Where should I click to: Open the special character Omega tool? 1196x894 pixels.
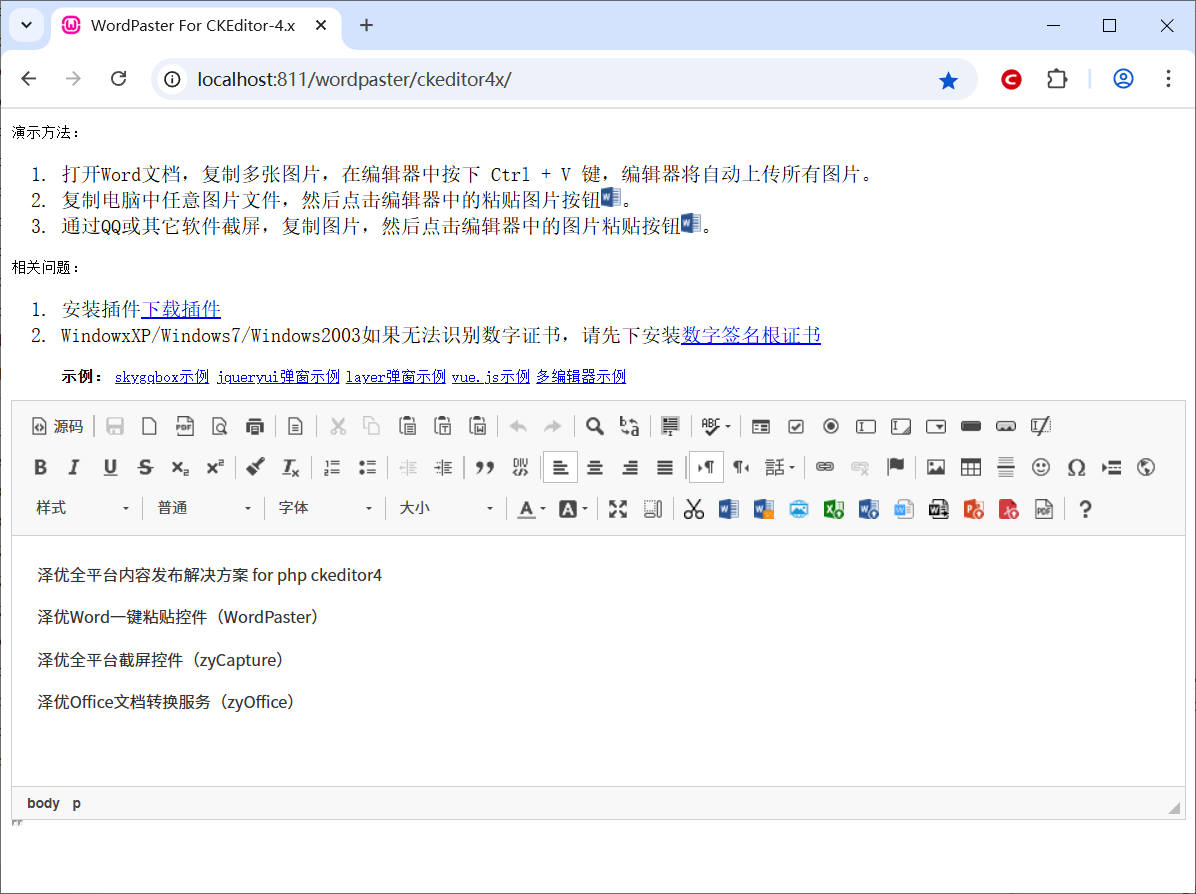[x=1077, y=467]
